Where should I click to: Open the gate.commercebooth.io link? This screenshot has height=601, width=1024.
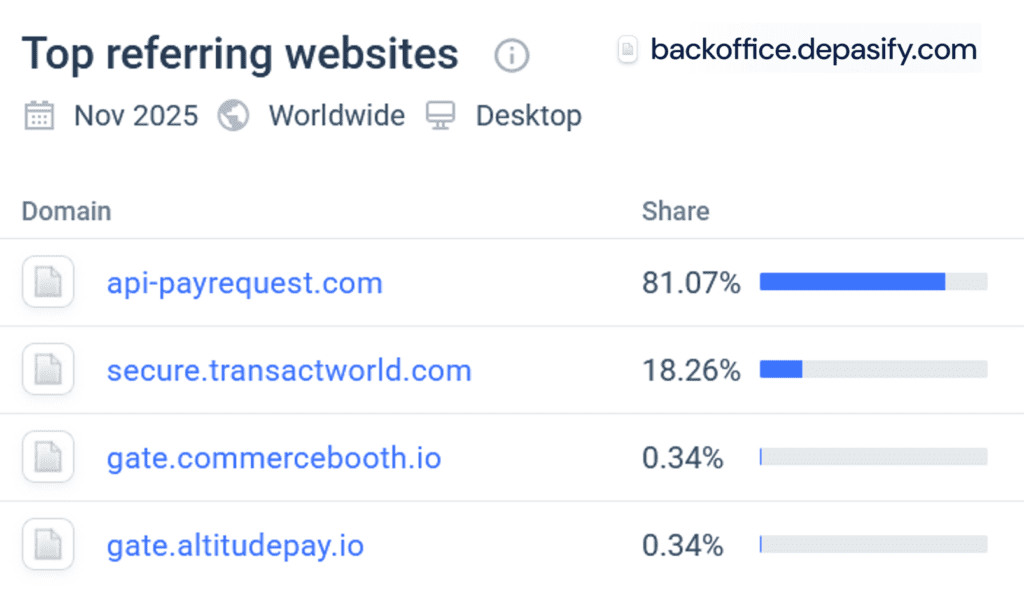click(x=275, y=458)
